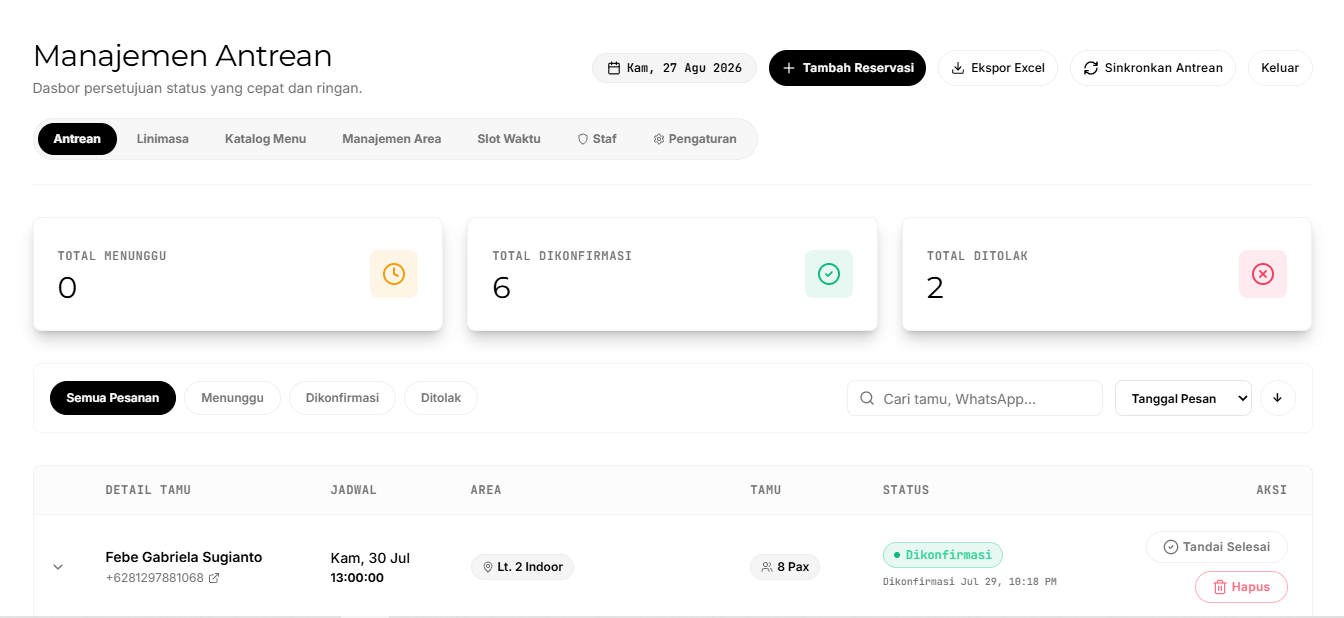The image size is (1344, 618).
Task: Toggle sort direction with the down arrow button
Action: pos(1278,398)
